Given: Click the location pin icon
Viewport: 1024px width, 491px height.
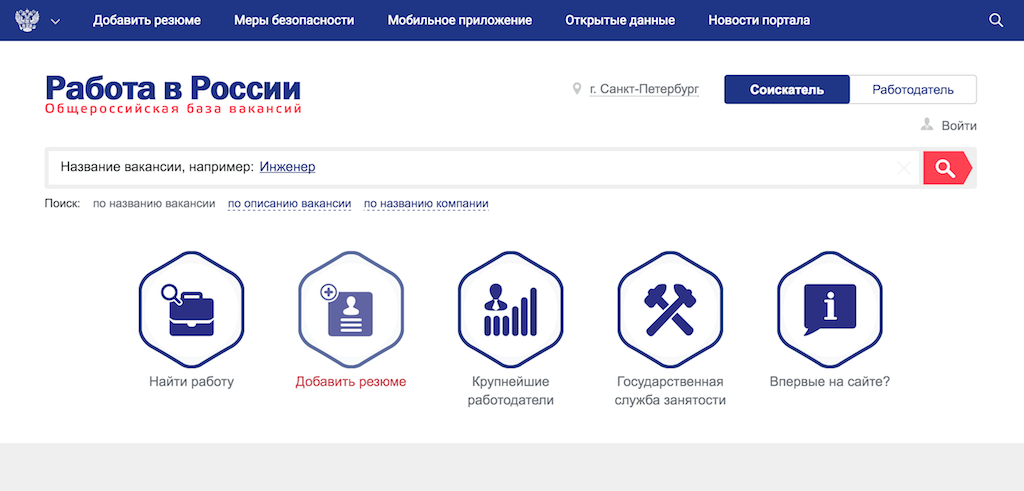Looking at the screenshot, I should (x=577, y=89).
